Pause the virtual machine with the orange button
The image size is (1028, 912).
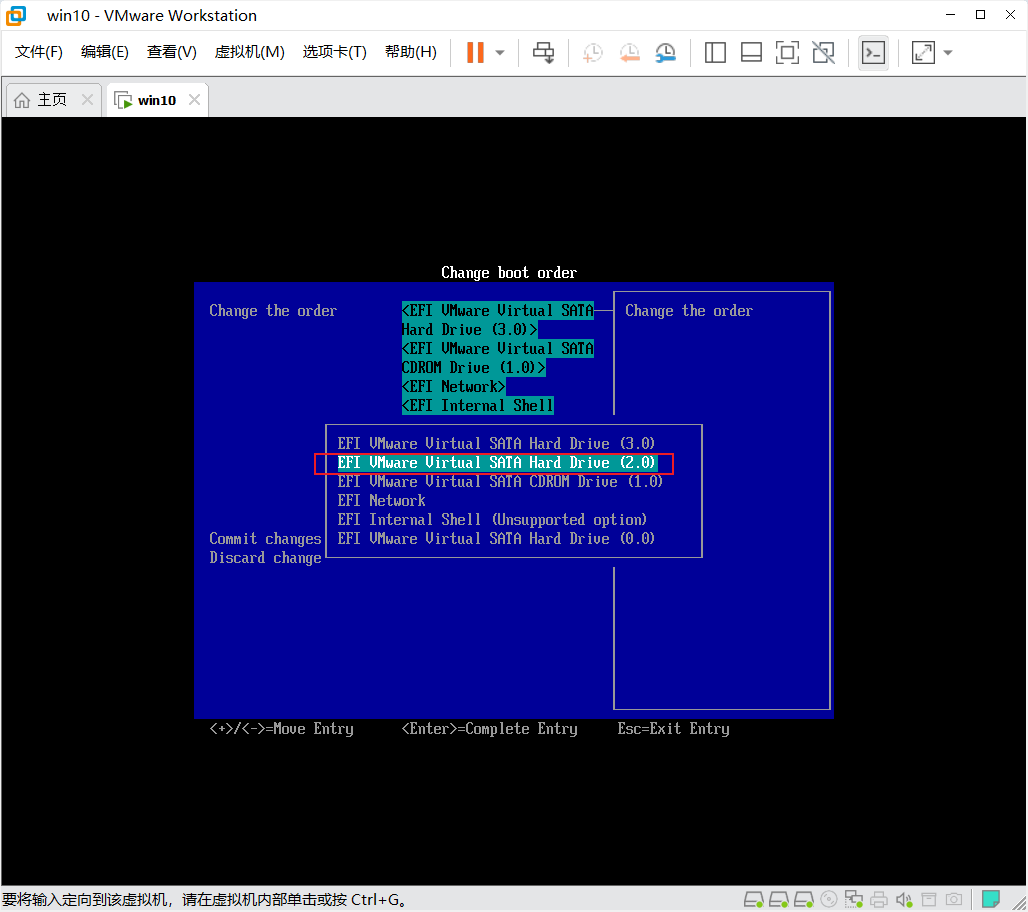[475, 52]
